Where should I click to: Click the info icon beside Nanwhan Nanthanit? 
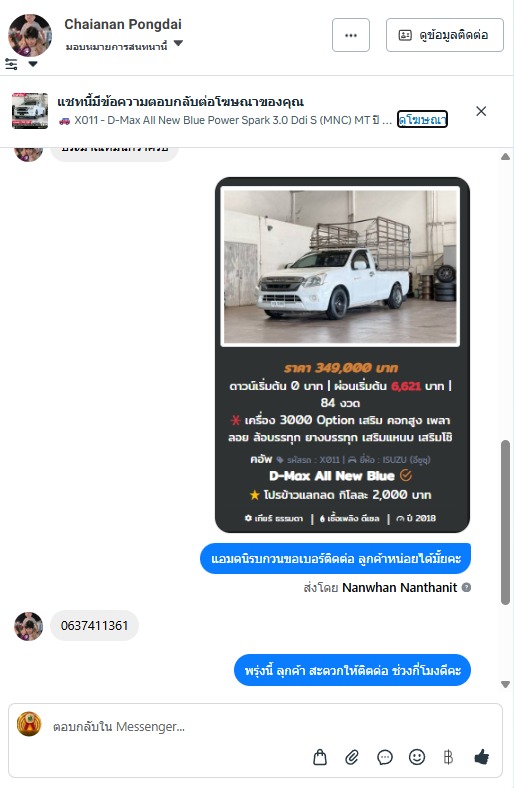tap(466, 587)
